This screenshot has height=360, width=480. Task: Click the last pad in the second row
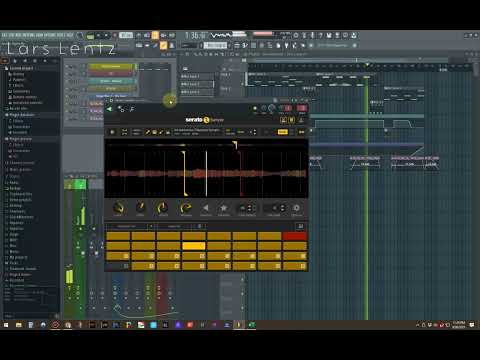[x=295, y=246]
